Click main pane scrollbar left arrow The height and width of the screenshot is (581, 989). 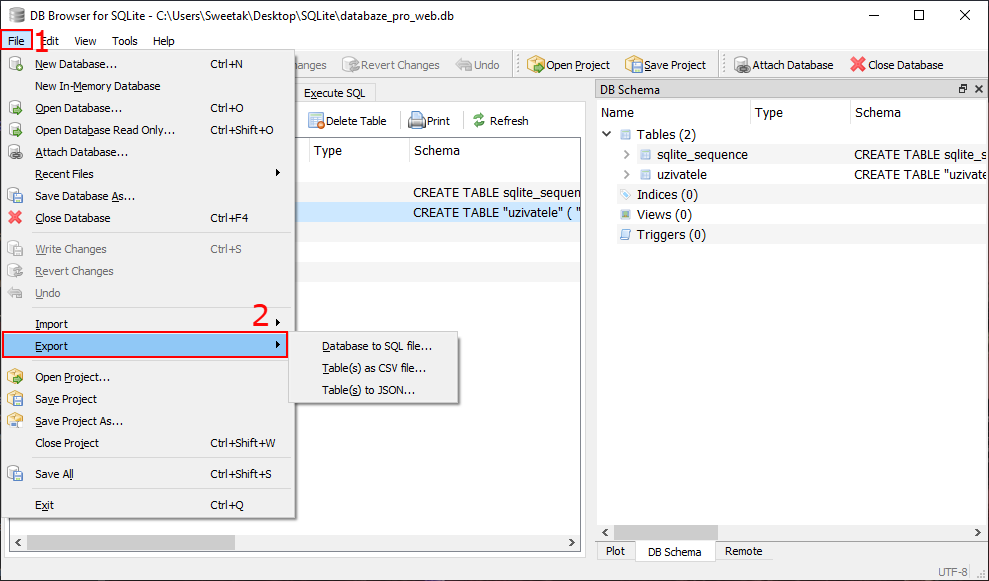pos(18,542)
